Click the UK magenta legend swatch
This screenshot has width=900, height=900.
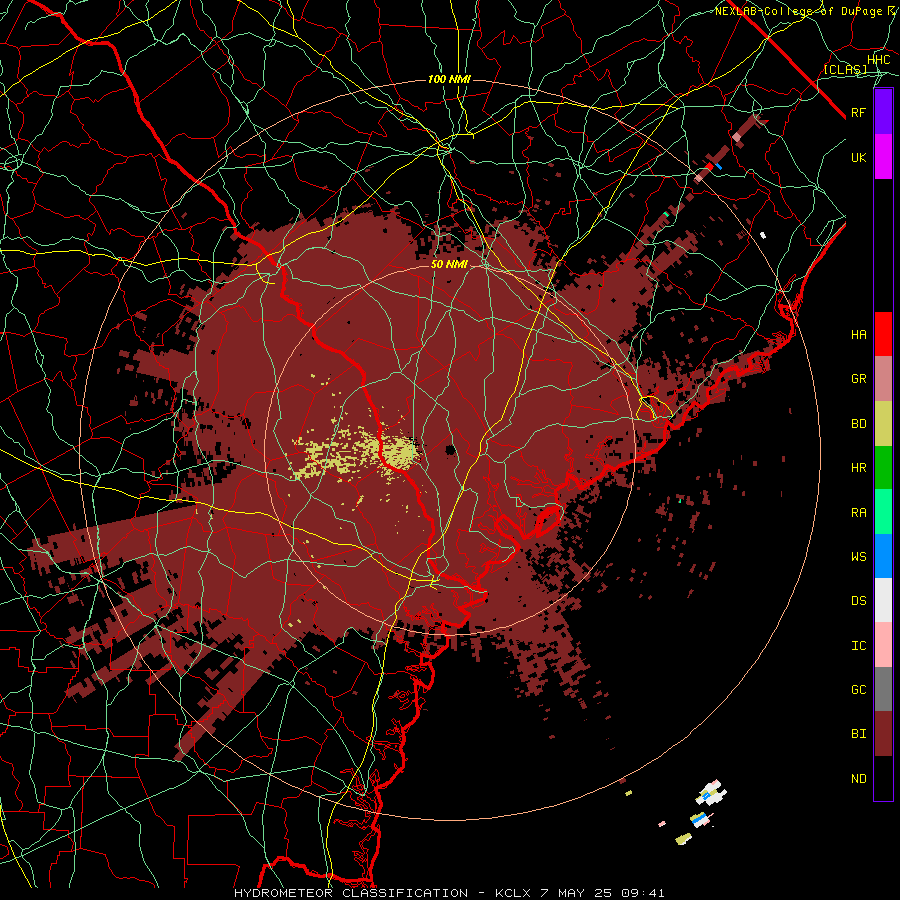click(883, 157)
